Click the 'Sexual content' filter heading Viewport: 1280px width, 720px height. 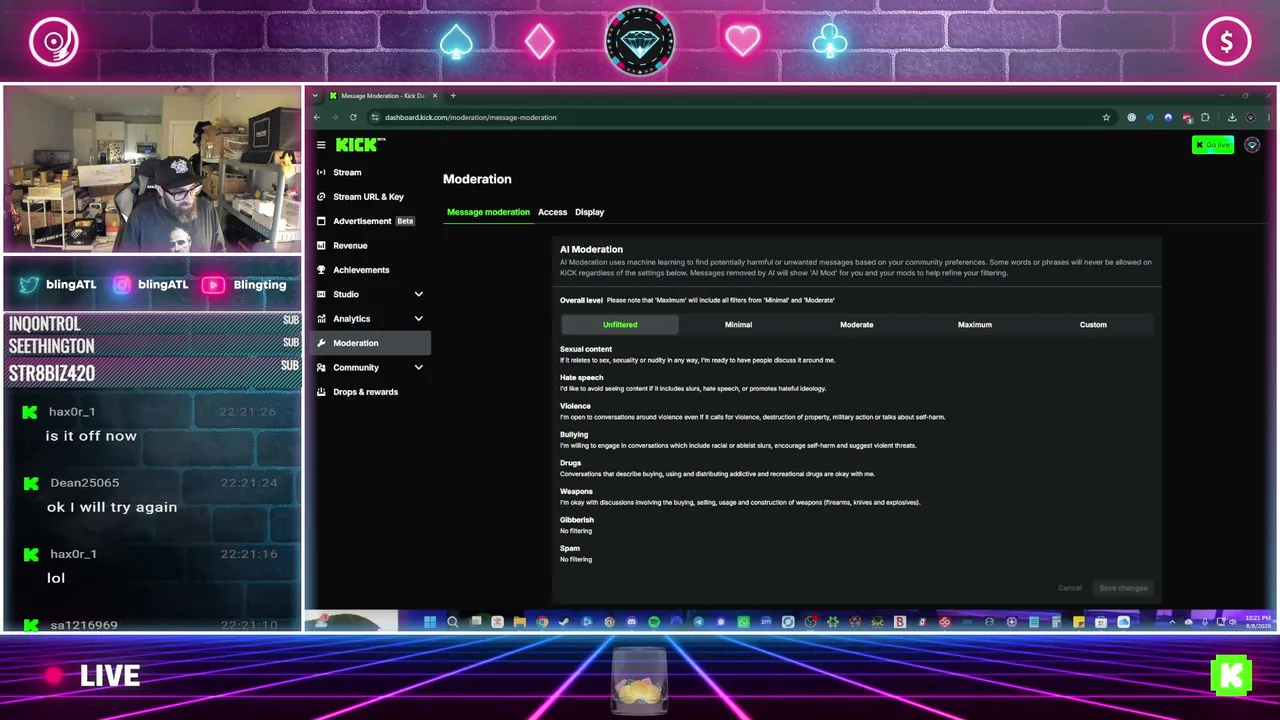click(586, 349)
